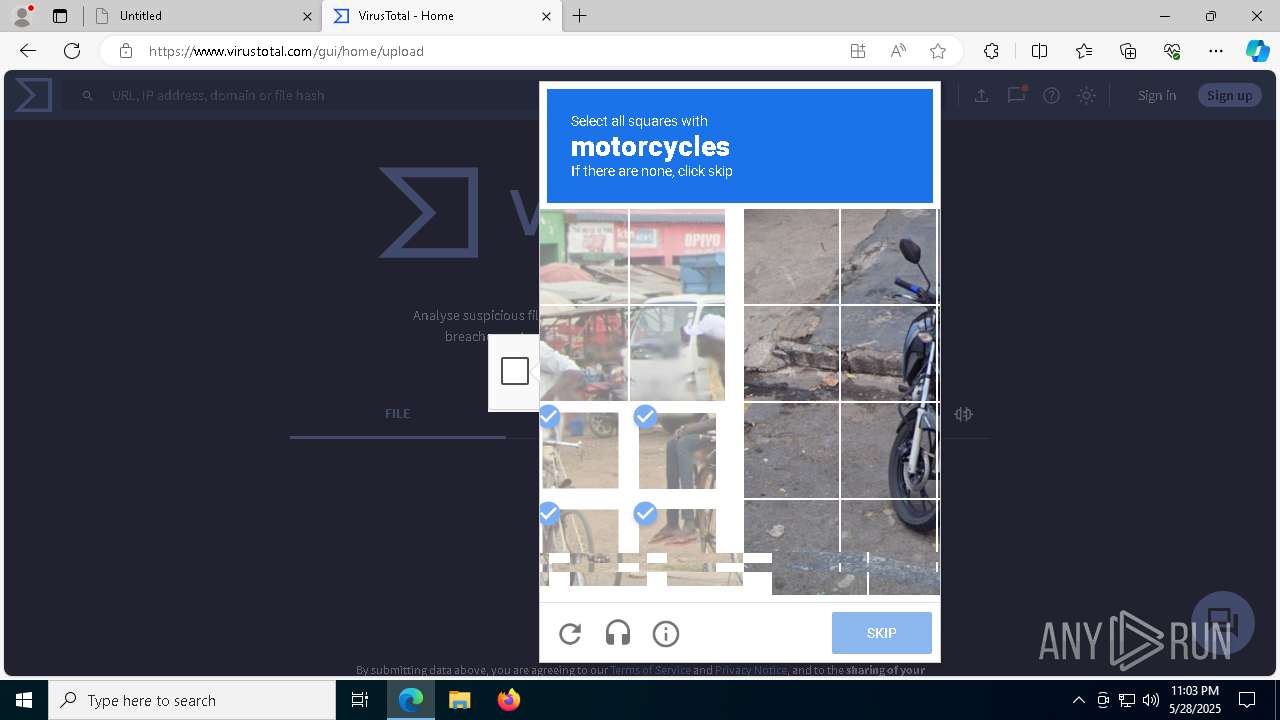
Task: Open Edge Settings and more menu
Action: 1216,51
